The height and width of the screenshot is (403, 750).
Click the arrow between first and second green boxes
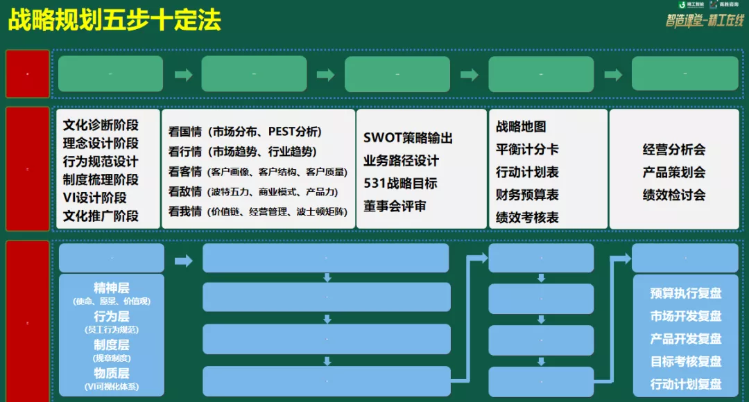click(x=182, y=74)
